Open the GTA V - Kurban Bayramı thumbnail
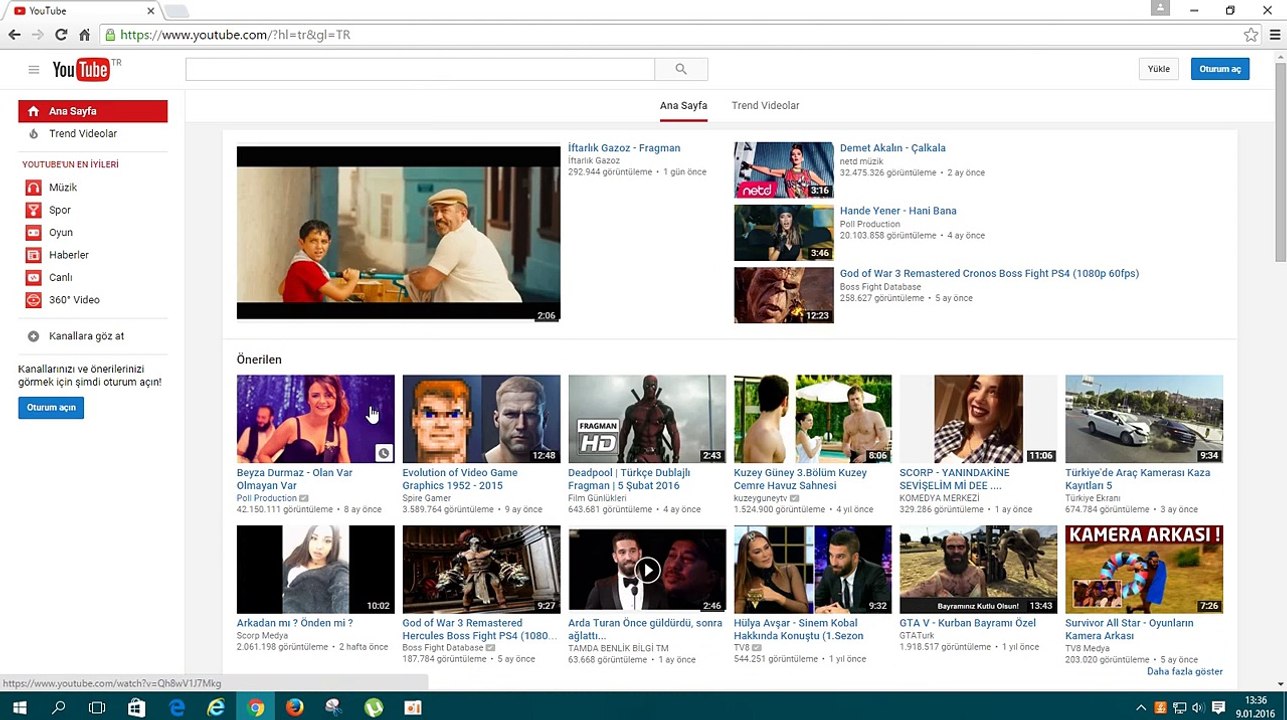The image size is (1287, 720). (x=978, y=569)
